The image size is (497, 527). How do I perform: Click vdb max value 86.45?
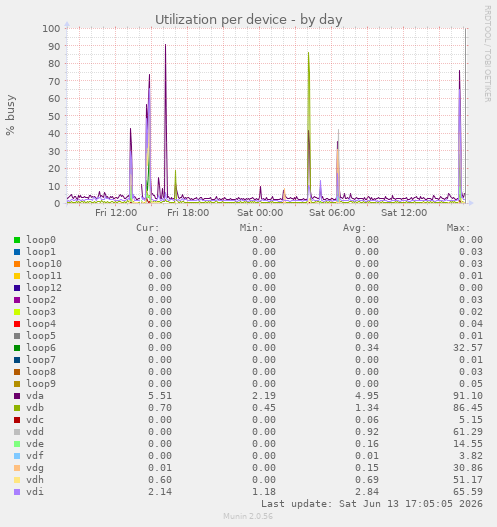pos(468,408)
